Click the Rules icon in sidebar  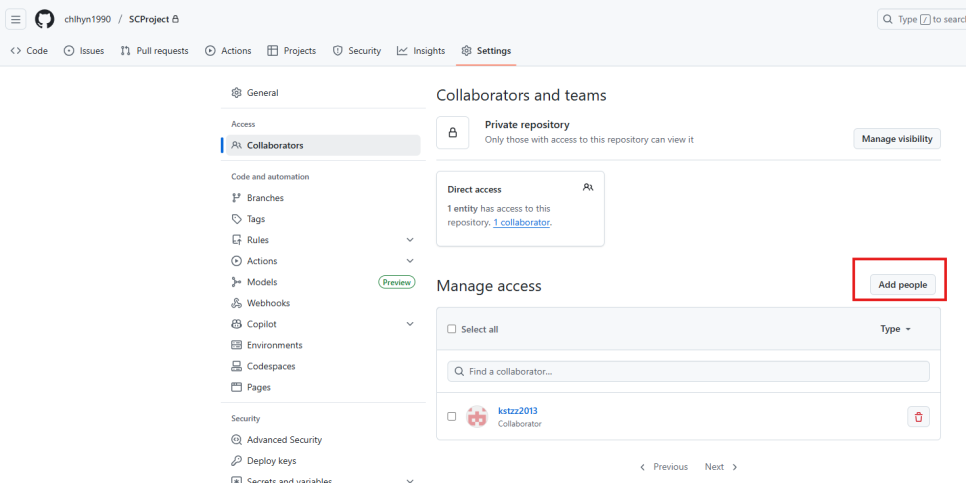tap(237, 240)
